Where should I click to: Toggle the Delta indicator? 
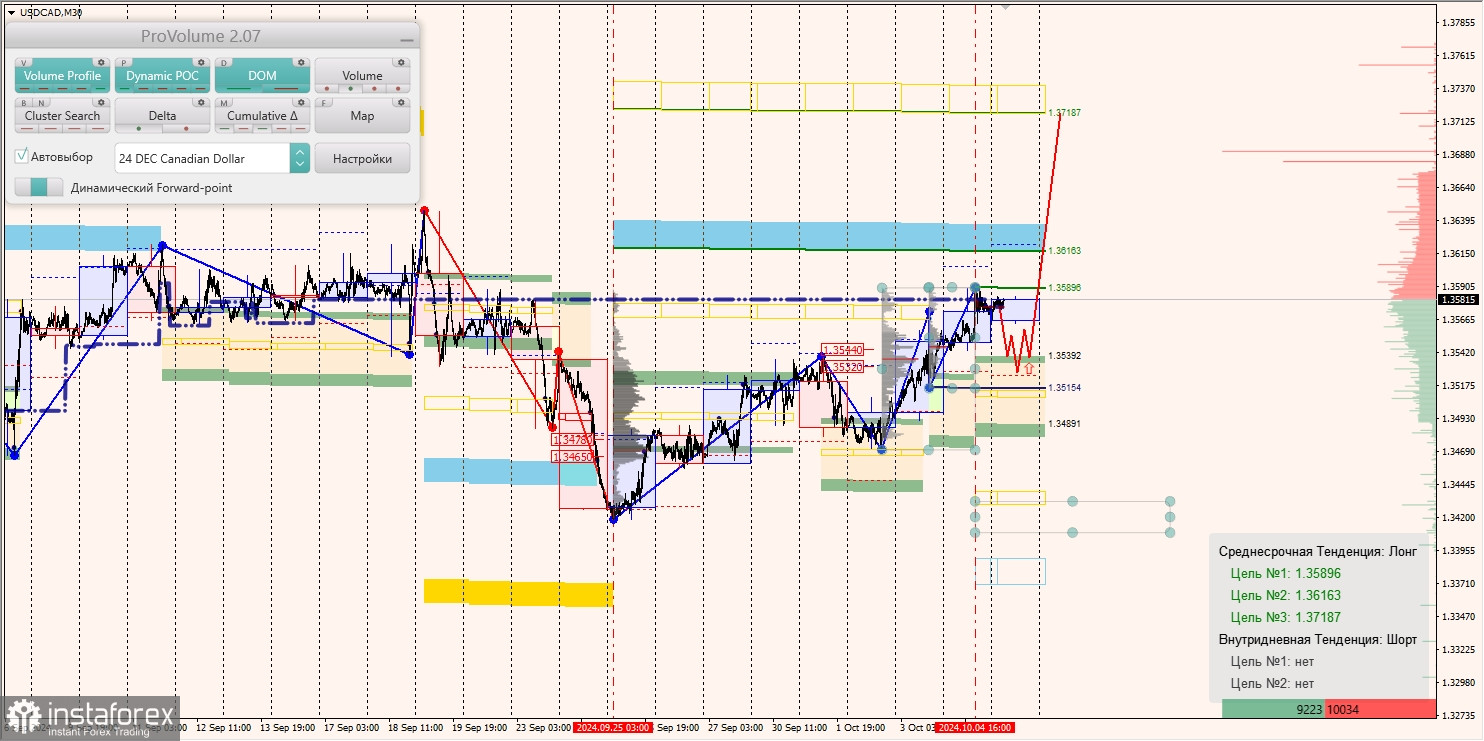click(x=162, y=116)
